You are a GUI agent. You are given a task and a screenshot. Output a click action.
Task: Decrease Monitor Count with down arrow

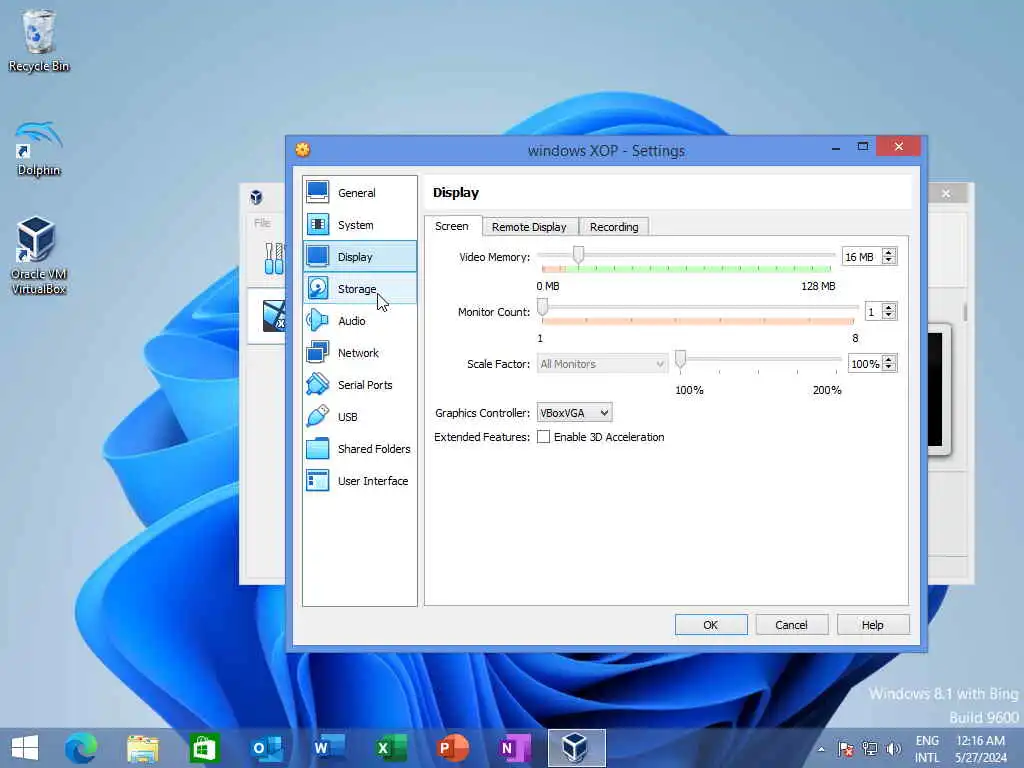pos(888,315)
